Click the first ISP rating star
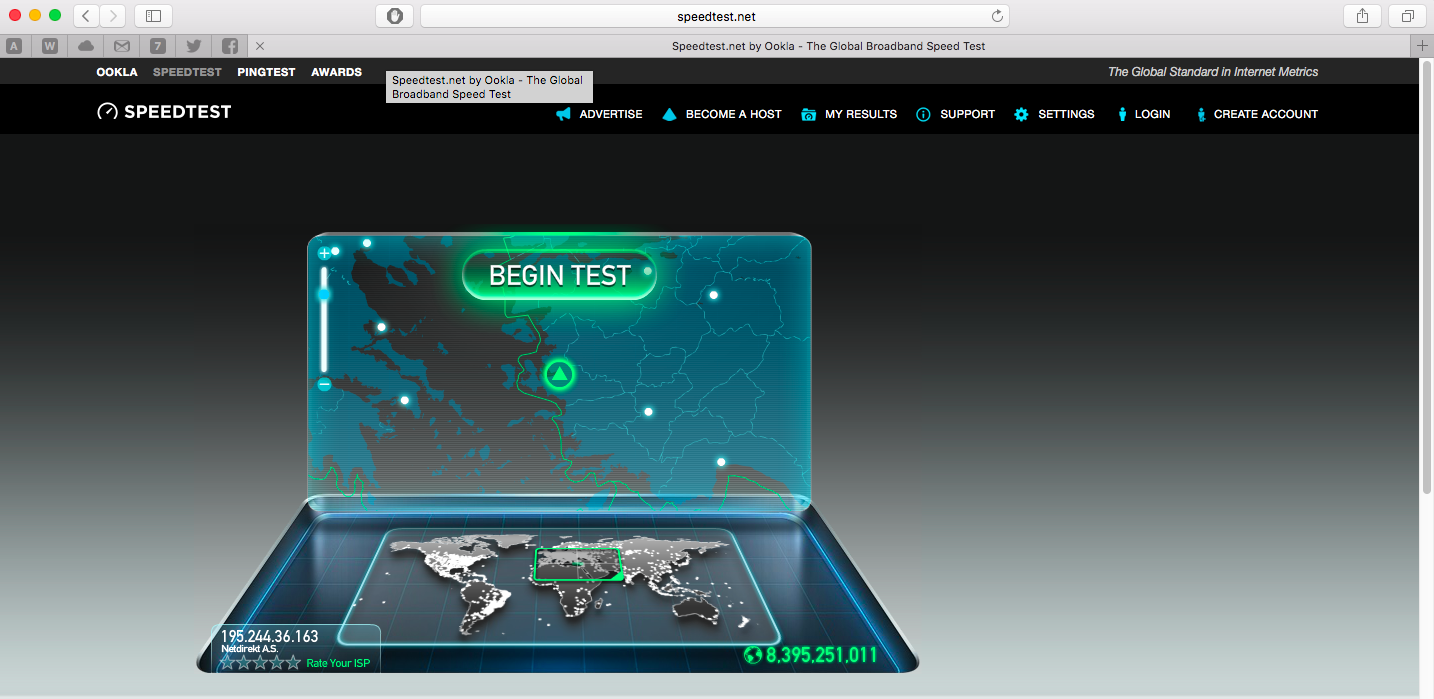 (227, 662)
